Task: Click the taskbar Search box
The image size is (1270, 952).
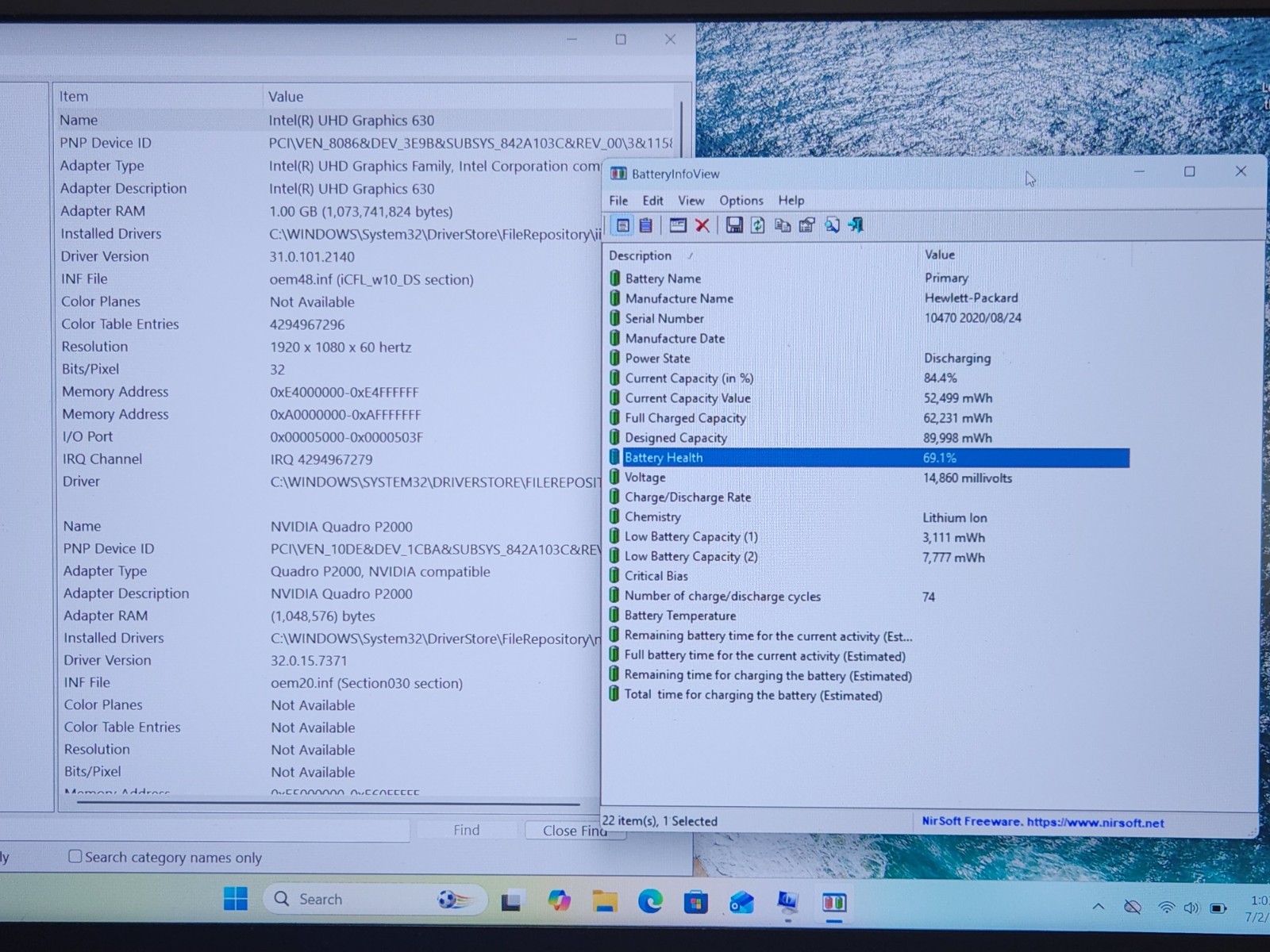Action: coord(375,899)
